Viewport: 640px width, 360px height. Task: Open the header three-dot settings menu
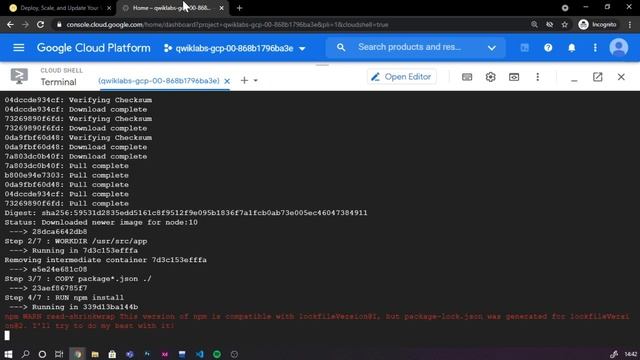pos(595,48)
